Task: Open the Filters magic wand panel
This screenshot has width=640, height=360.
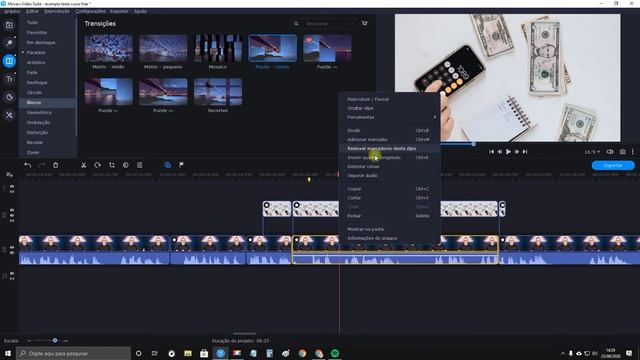Action: tap(9, 43)
